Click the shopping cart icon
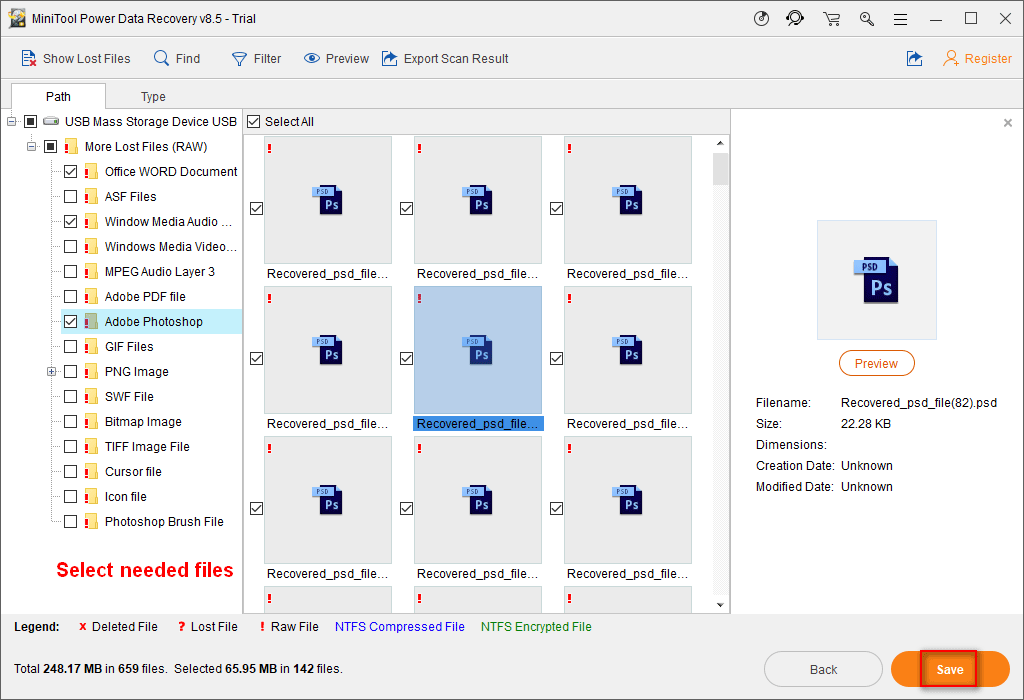 click(831, 18)
